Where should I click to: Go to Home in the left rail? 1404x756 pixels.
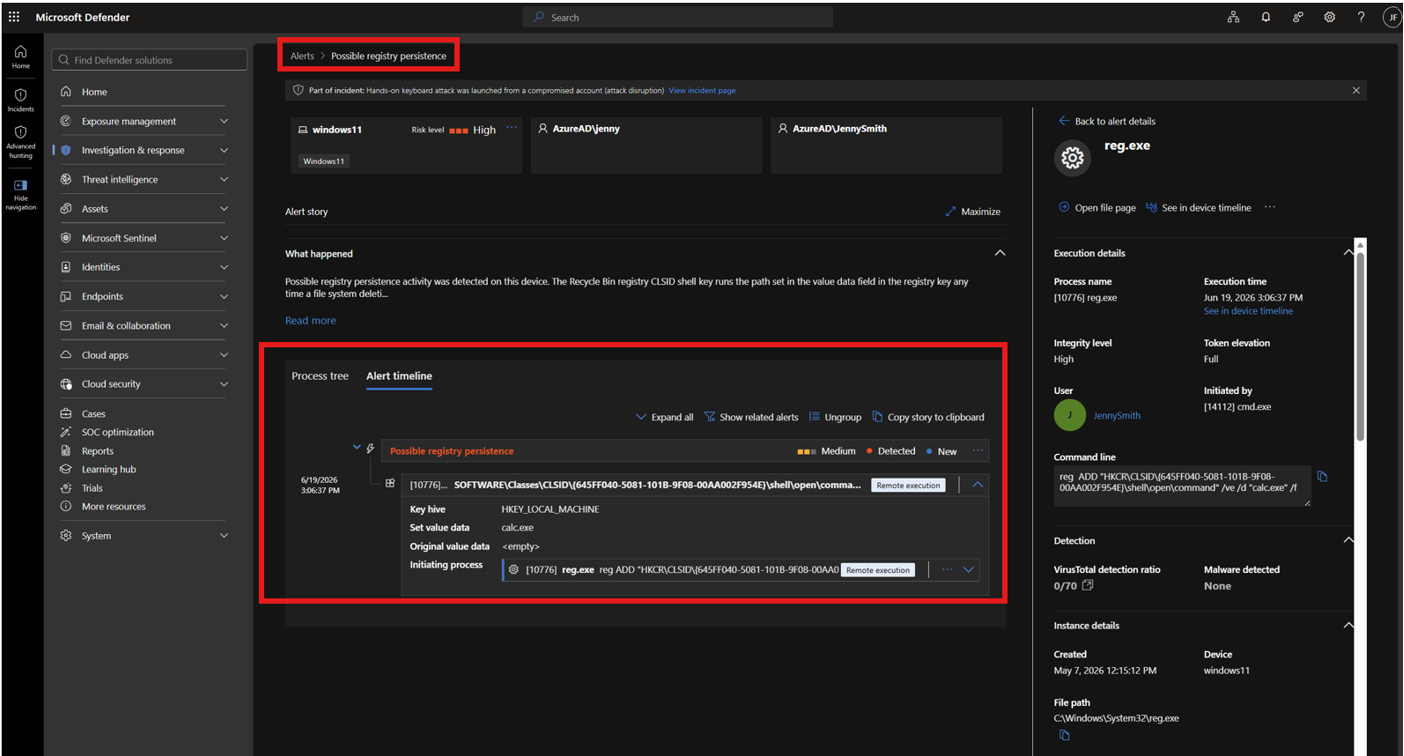point(21,57)
